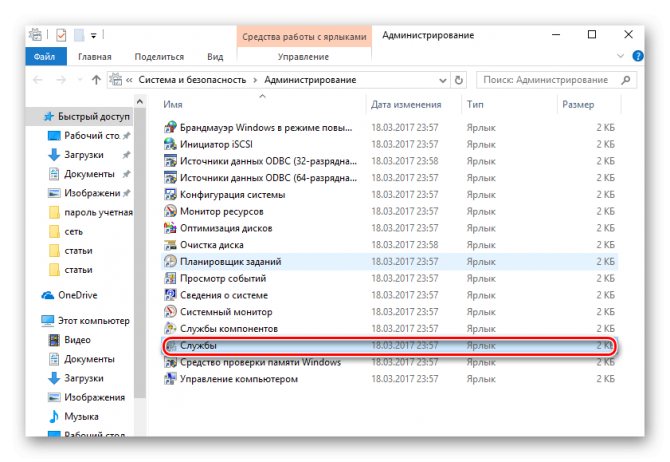Click the Администрирование breadcrumb segment
The width and height of the screenshot is (670, 462).
coord(310,80)
